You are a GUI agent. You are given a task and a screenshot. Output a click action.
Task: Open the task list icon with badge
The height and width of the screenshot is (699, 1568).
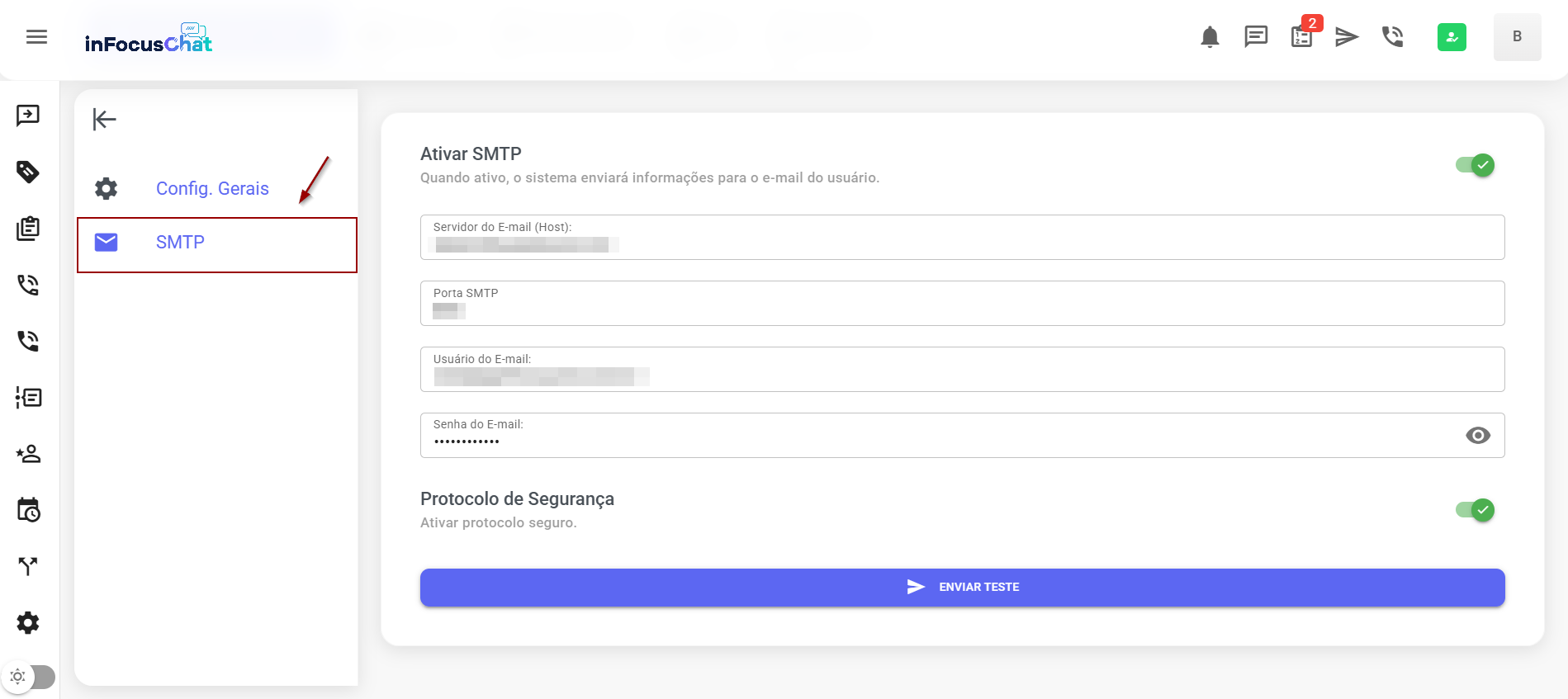point(1302,37)
